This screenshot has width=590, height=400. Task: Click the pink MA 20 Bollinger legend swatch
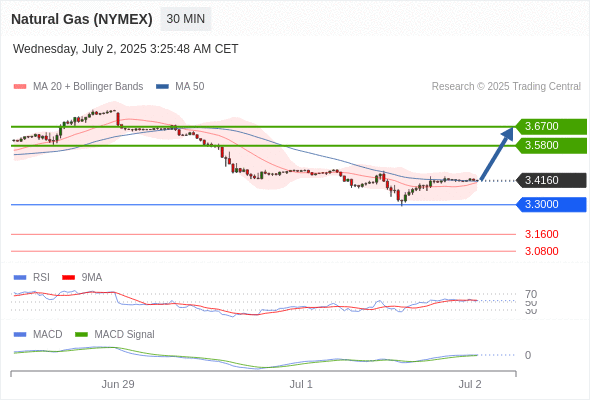(x=20, y=87)
